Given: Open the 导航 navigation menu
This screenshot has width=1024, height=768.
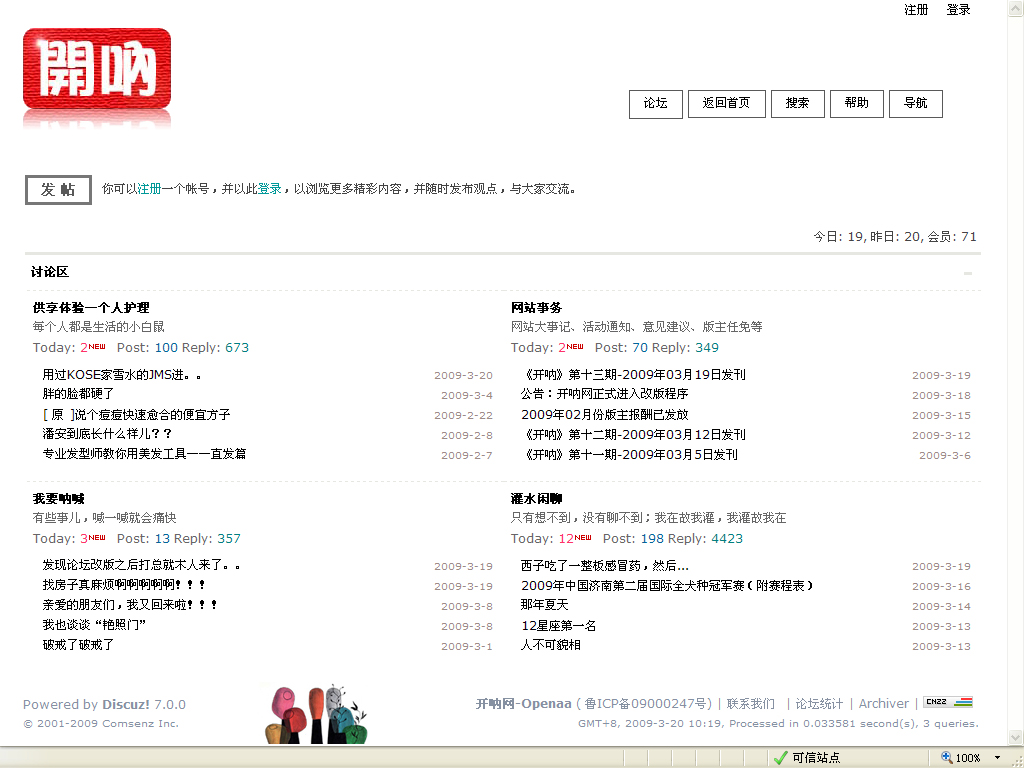Looking at the screenshot, I should point(915,104).
